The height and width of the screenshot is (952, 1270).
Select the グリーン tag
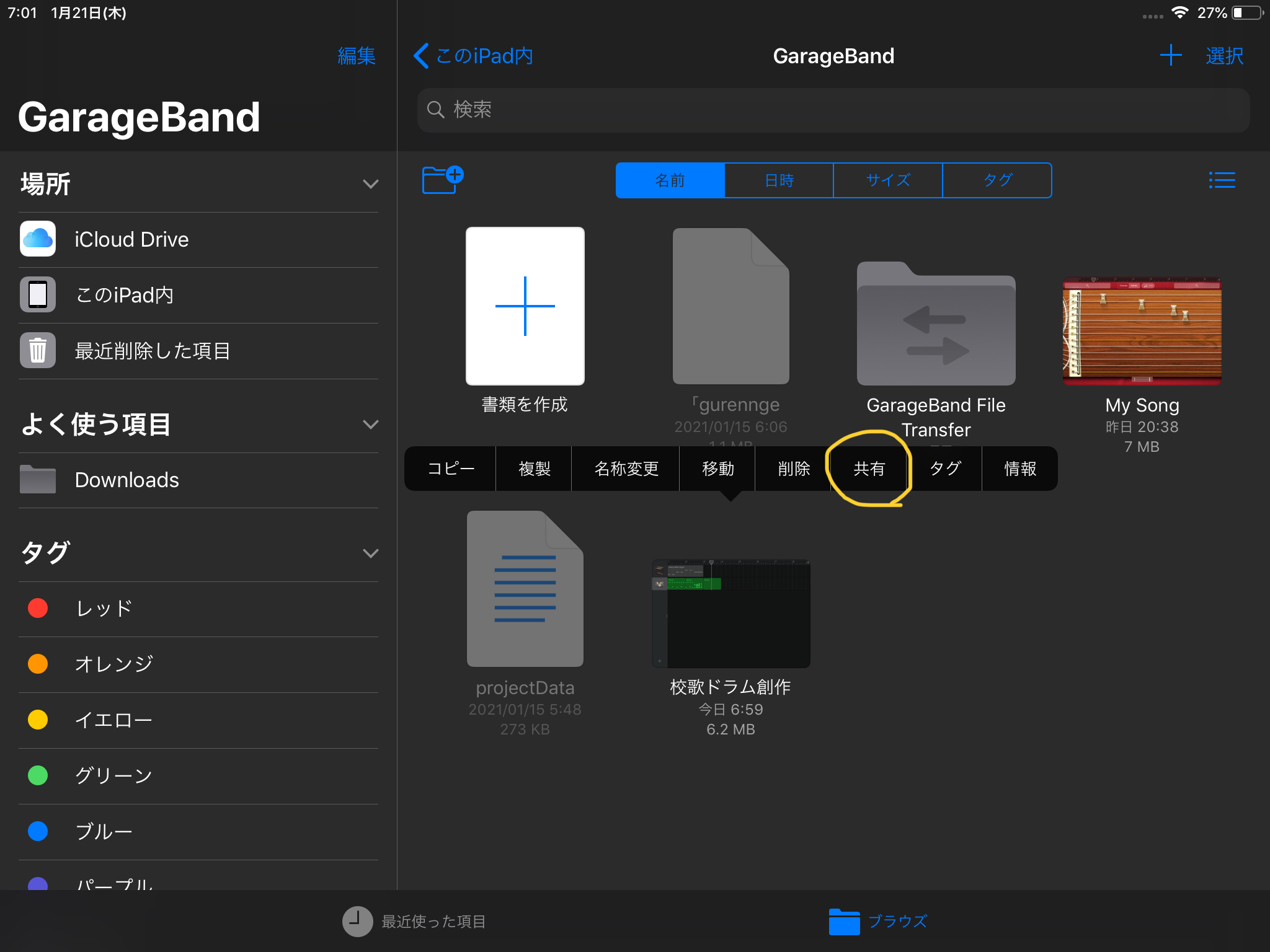click(x=198, y=776)
